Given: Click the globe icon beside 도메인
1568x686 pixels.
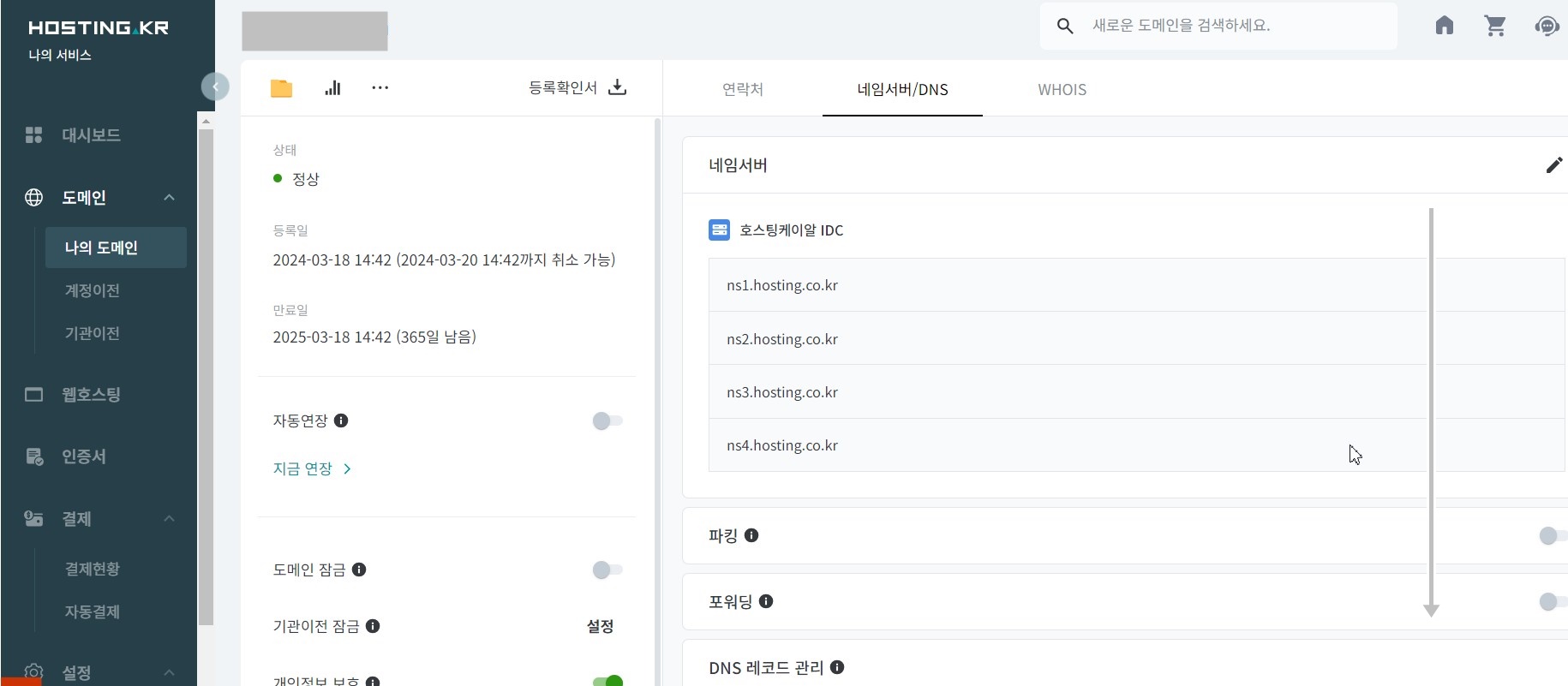Looking at the screenshot, I should [33, 198].
